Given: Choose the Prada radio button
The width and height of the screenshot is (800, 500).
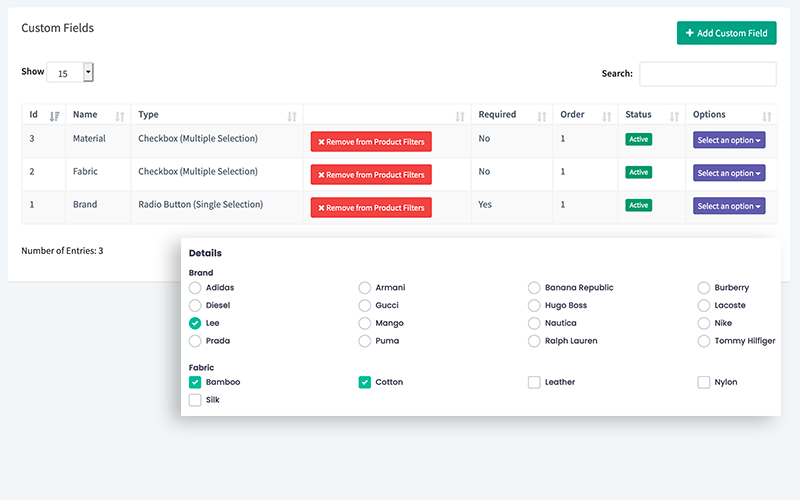Looking at the screenshot, I should pos(195,341).
